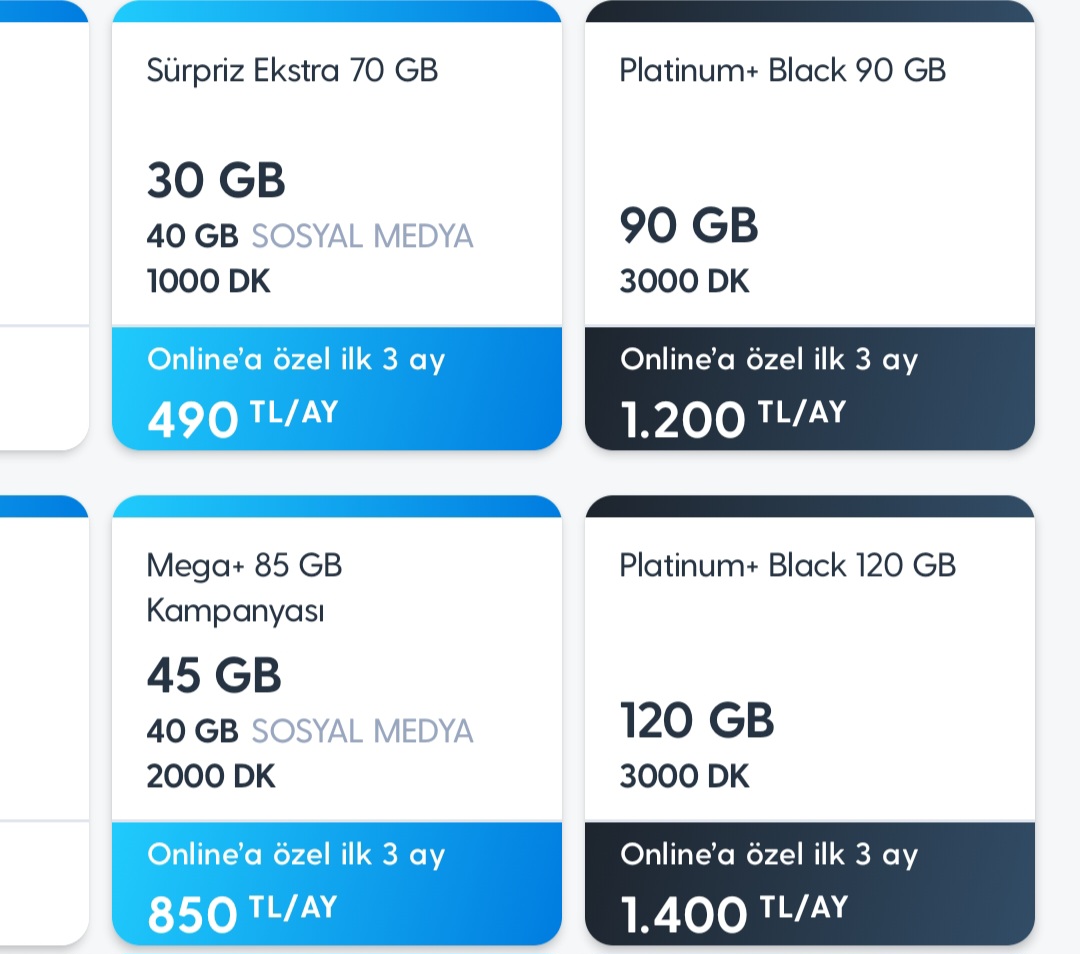Viewport: 1080px width, 954px height.
Task: Open the Platinum+ Black 120 GB title
Action: point(787,566)
